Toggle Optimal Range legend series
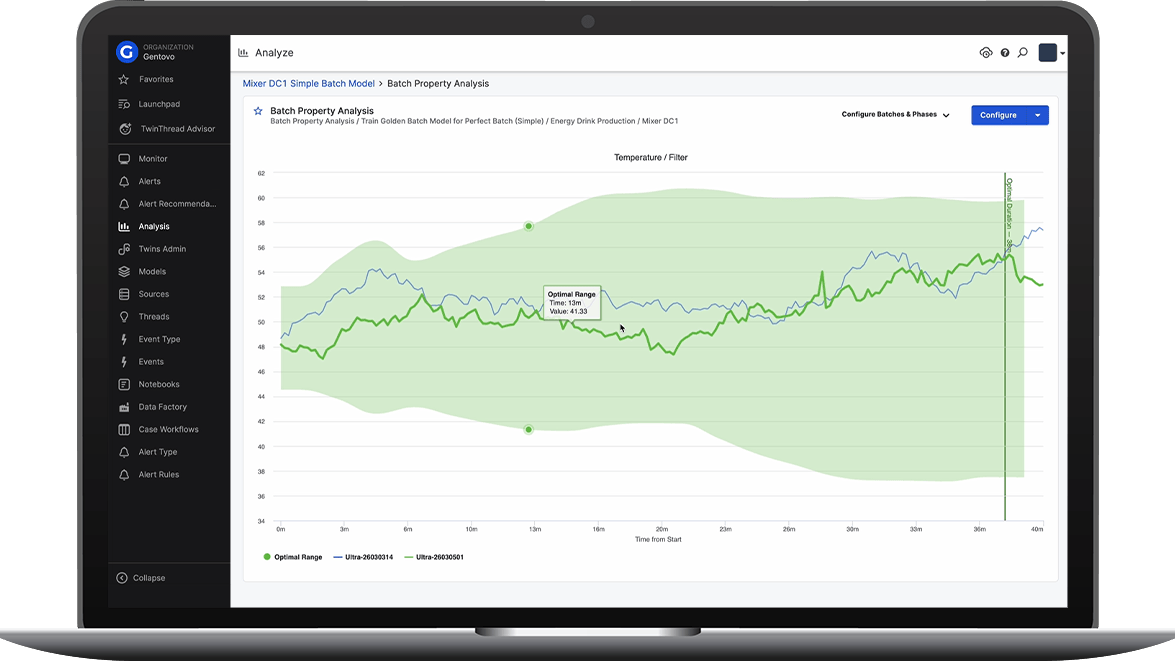Screen dimensions: 1175x661 (x=293, y=557)
